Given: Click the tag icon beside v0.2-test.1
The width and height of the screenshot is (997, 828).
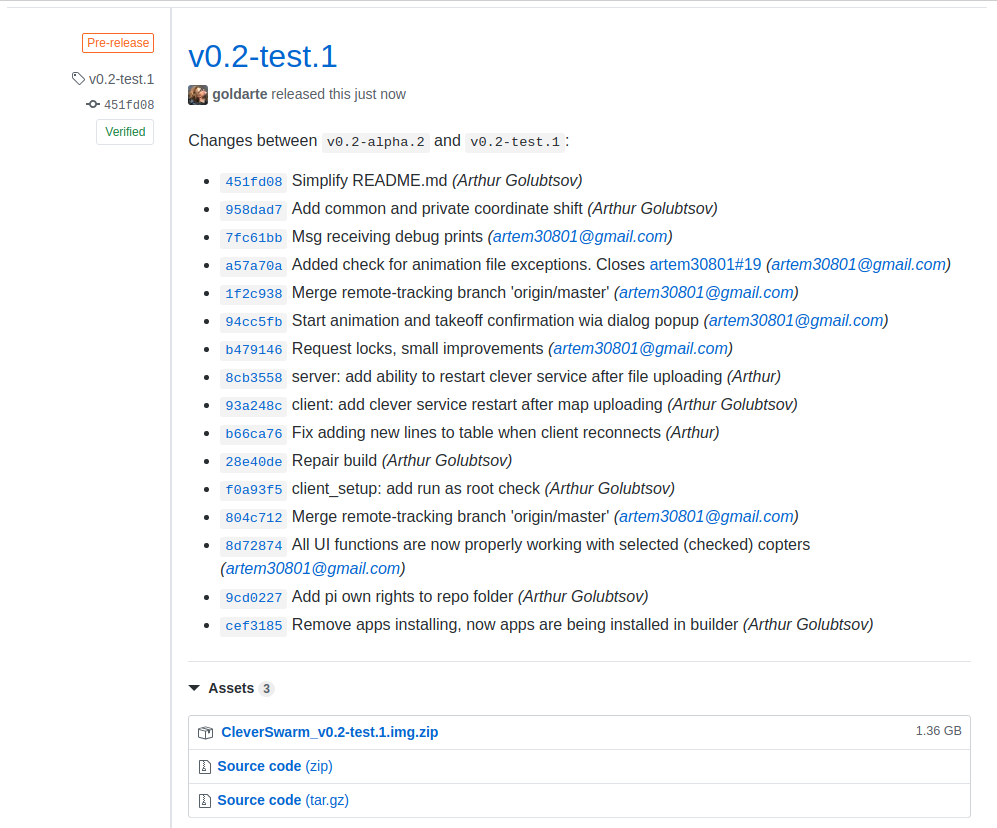Looking at the screenshot, I should pos(78,79).
